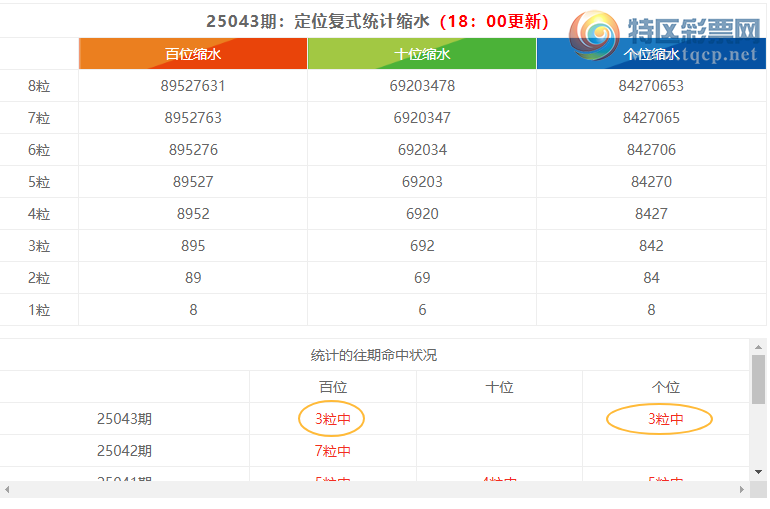Viewport: 770px width, 509px height.
Task: Select the 2粒 row label
Action: coord(39,278)
